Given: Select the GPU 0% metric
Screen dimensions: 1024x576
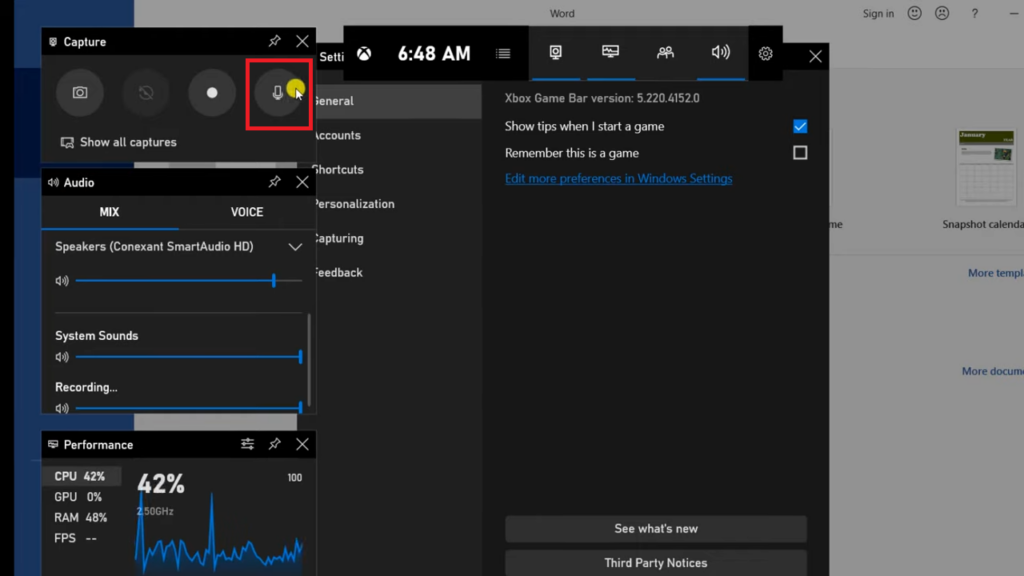Looking at the screenshot, I should tap(82, 497).
